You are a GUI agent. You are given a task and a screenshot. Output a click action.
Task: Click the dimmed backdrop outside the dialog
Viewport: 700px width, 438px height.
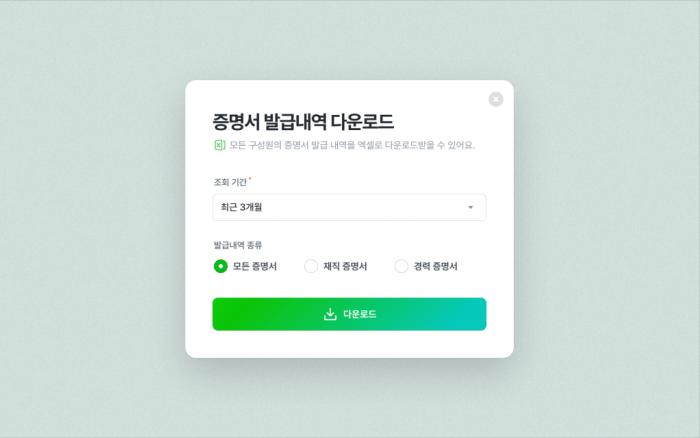[x=89, y=223]
